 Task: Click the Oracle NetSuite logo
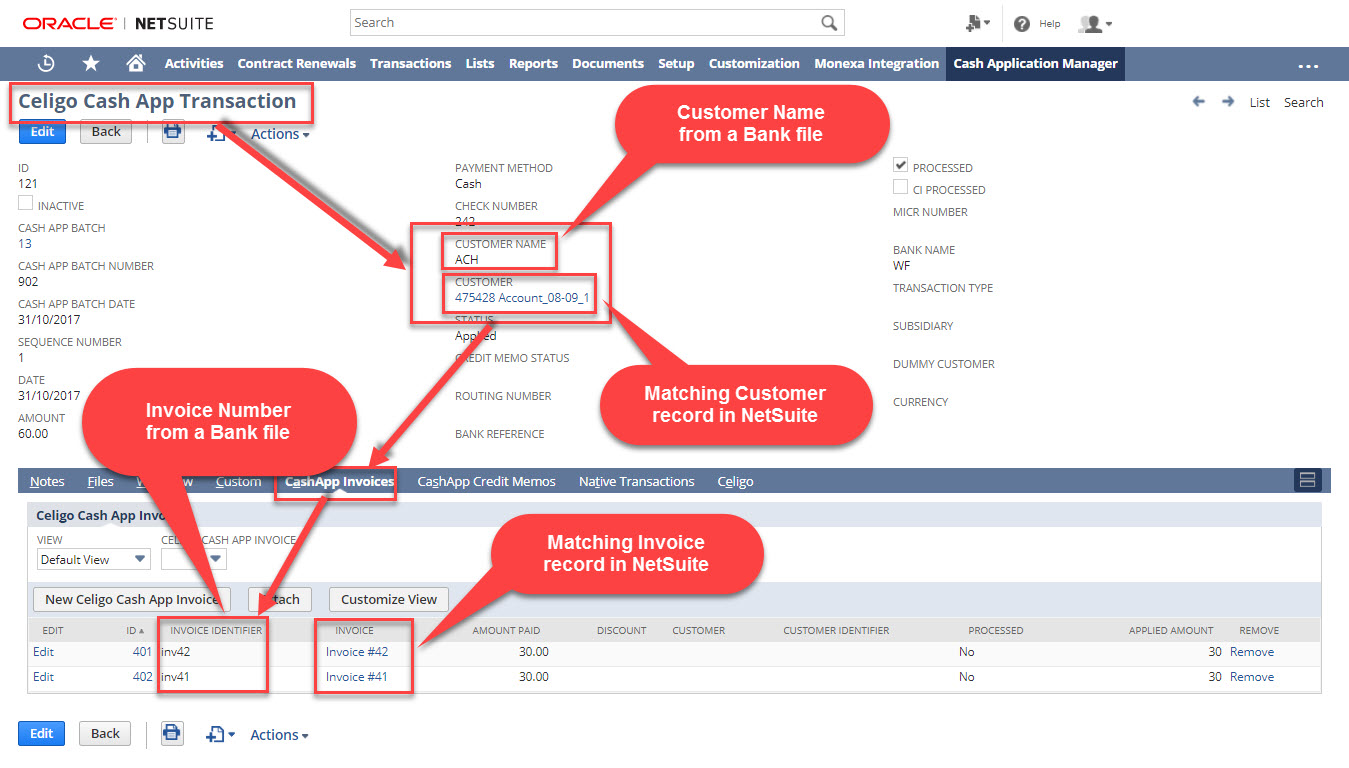click(118, 23)
